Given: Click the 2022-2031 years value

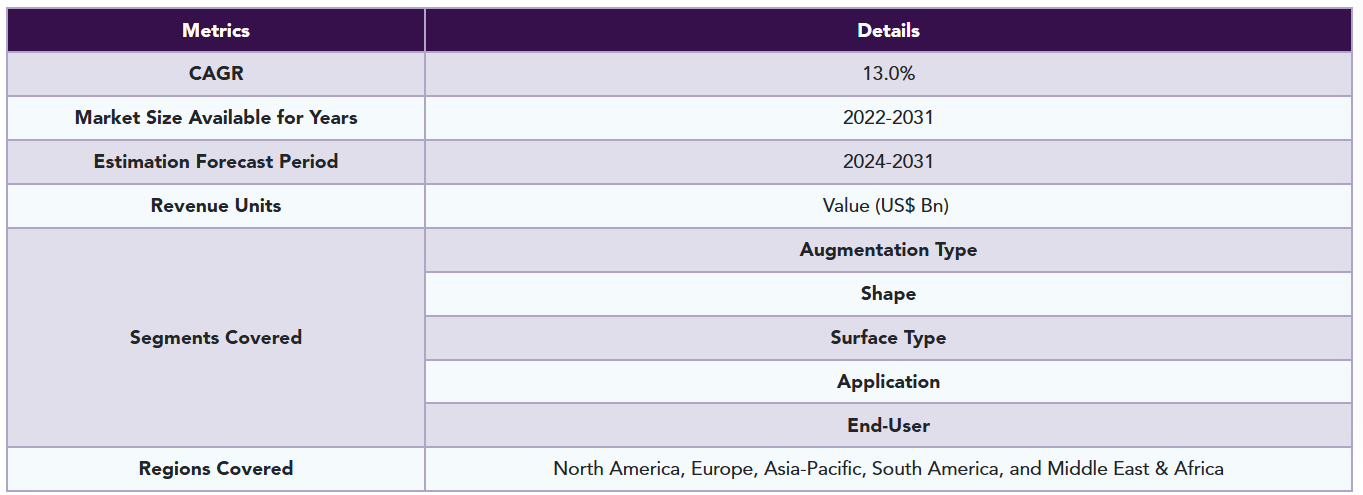Looking at the screenshot, I should click(x=888, y=118).
